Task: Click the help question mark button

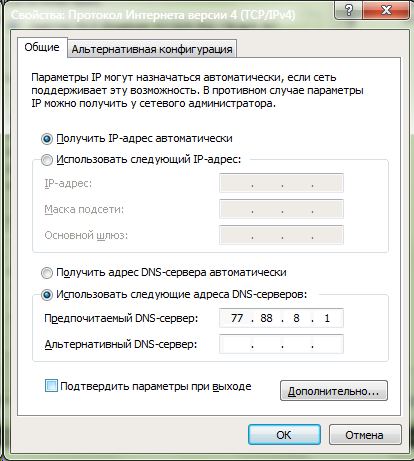Action: (x=349, y=10)
